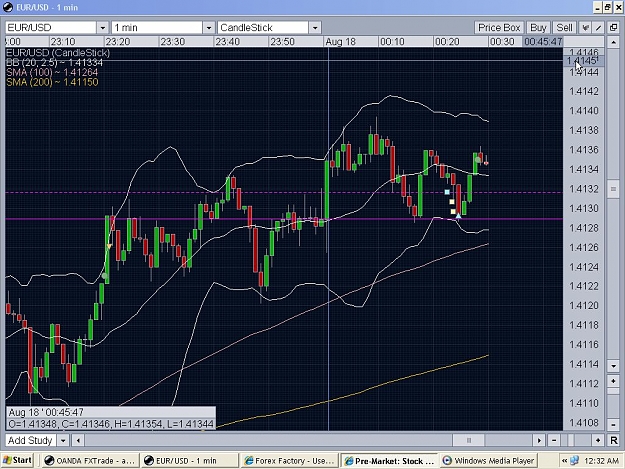Switch to Forex Factory taskbar window

[x=289, y=461]
